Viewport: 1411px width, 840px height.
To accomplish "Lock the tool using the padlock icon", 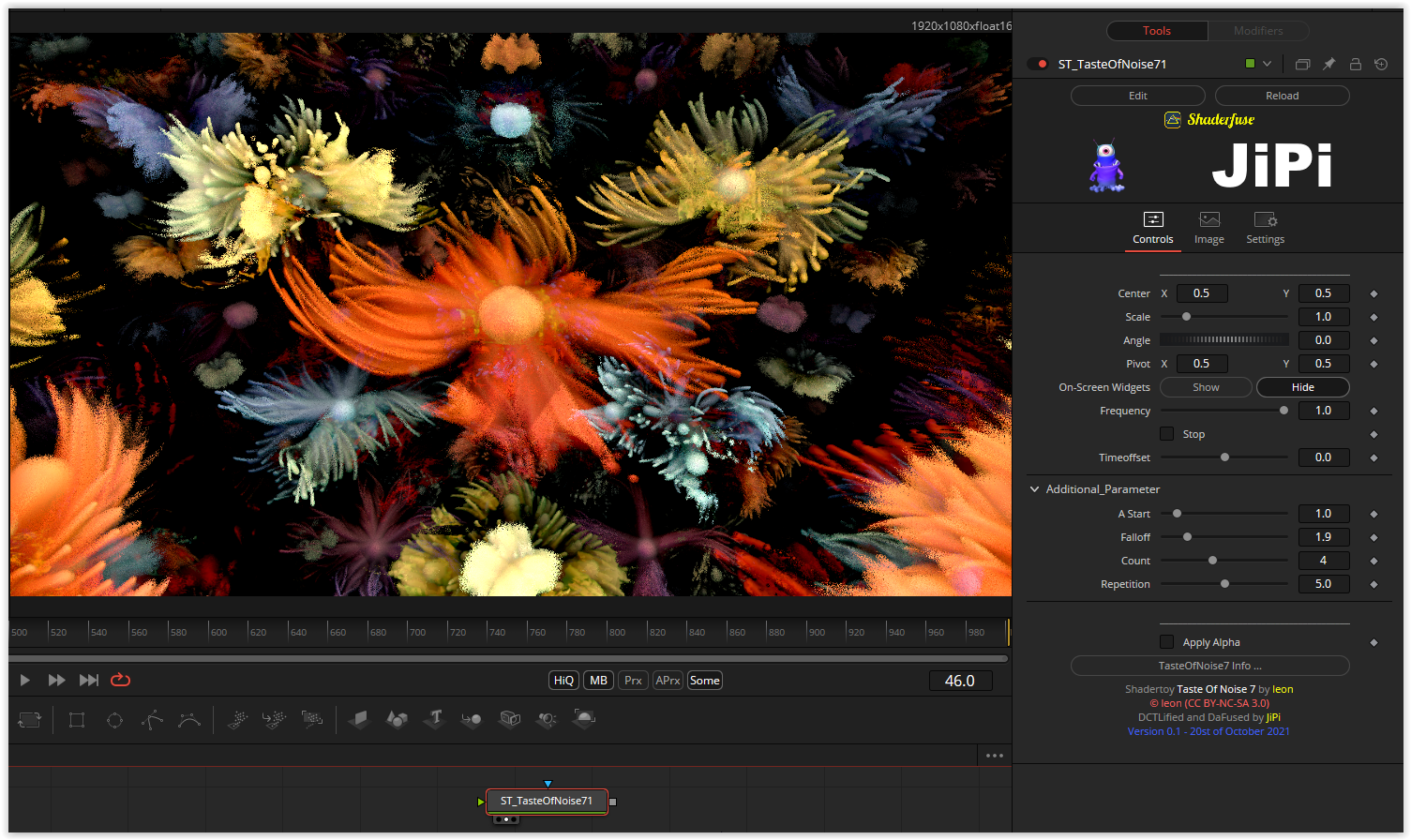I will [1355, 65].
